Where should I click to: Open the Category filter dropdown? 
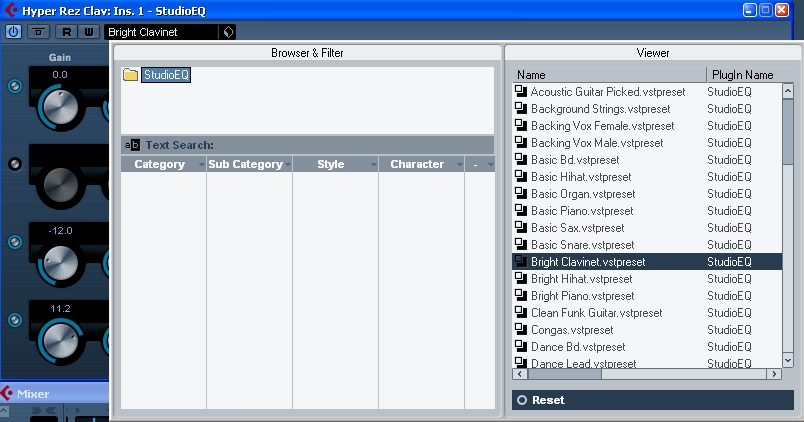(x=201, y=165)
